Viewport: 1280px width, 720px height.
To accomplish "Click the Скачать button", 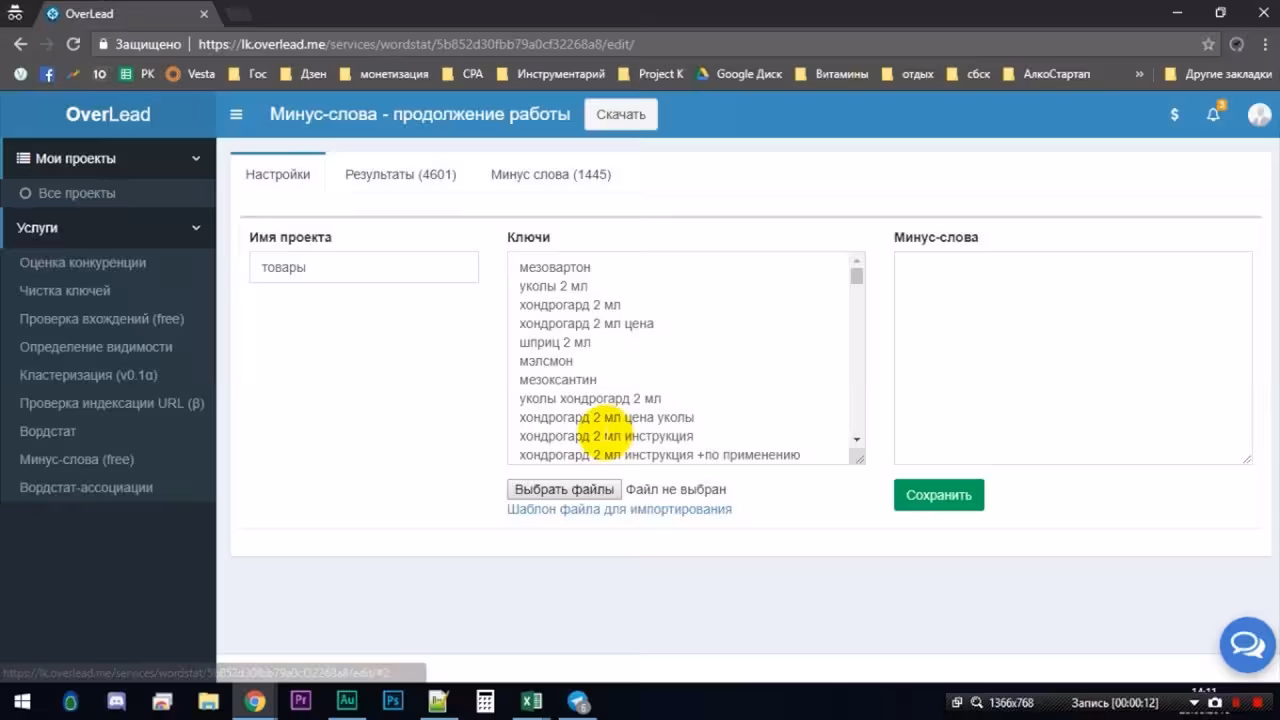I will click(621, 114).
